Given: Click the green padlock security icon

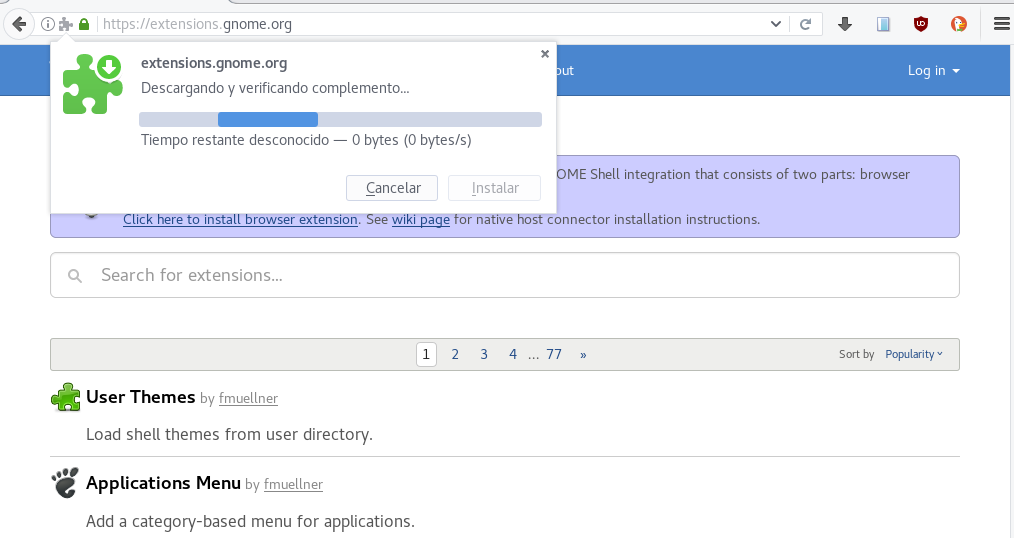Looking at the screenshot, I should [x=84, y=25].
